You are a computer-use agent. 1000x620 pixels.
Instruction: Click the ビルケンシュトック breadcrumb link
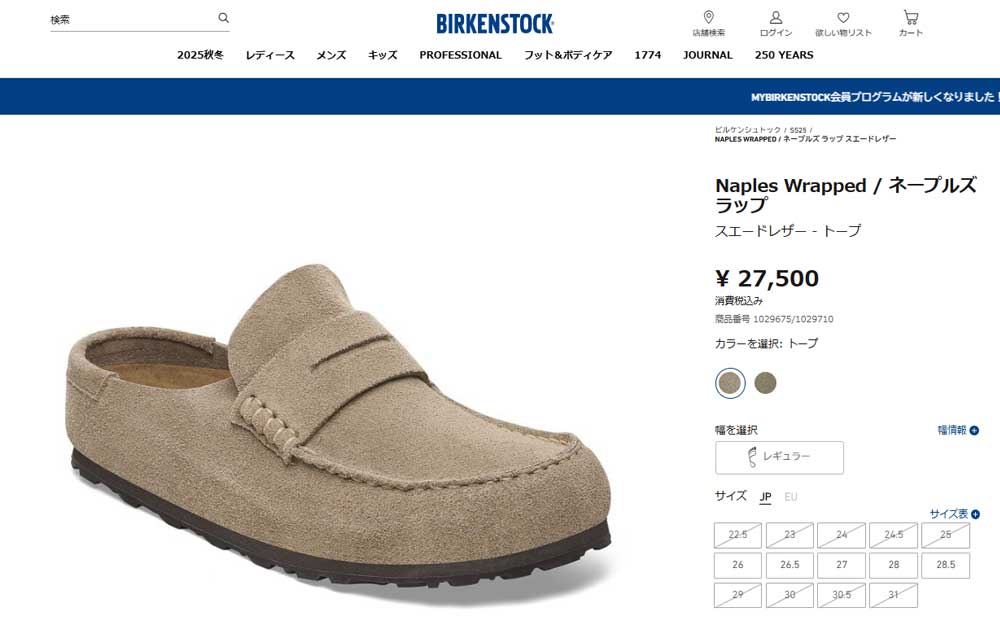pyautogui.click(x=747, y=130)
